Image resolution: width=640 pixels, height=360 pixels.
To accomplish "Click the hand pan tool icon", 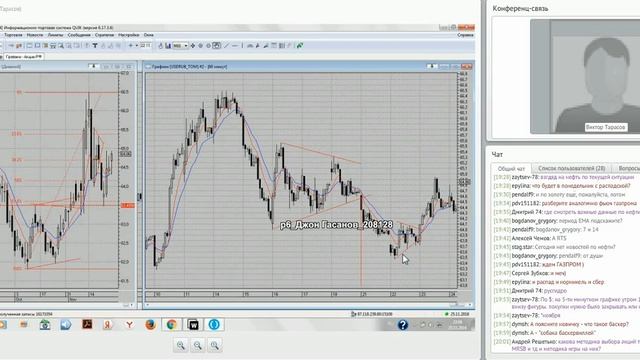I will [160, 45].
